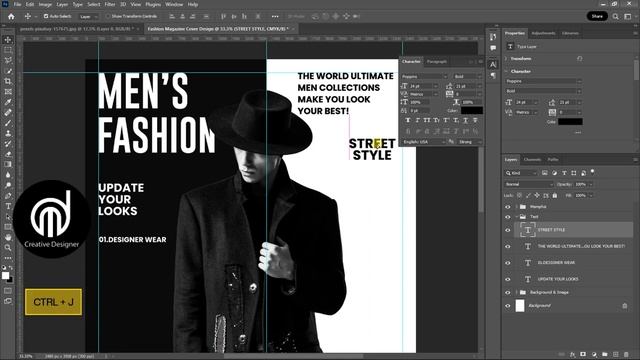Viewport: 640px width, 360px height.
Task: Filter layers by type (T) icon
Action: tap(564, 173)
